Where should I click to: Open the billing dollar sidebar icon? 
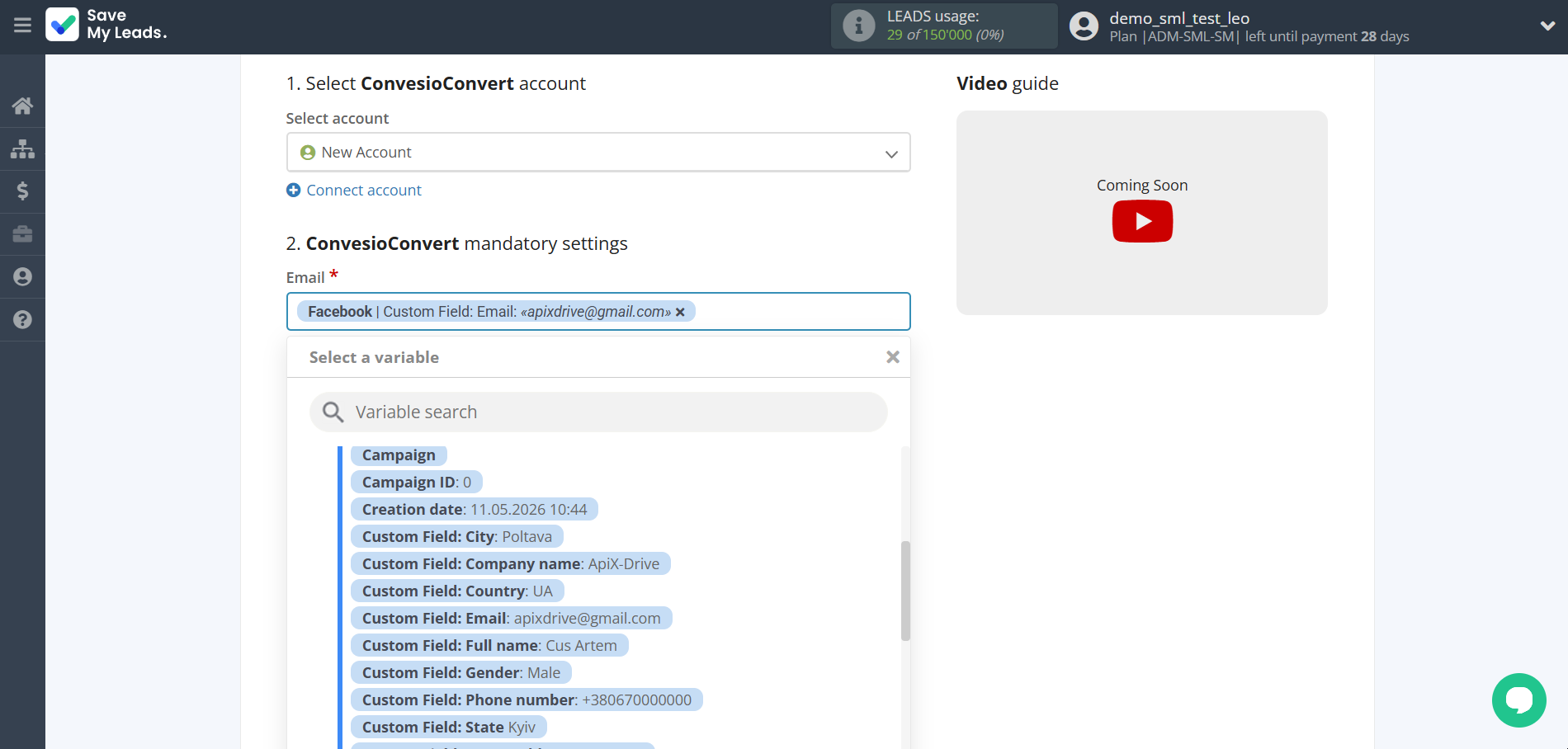22,191
